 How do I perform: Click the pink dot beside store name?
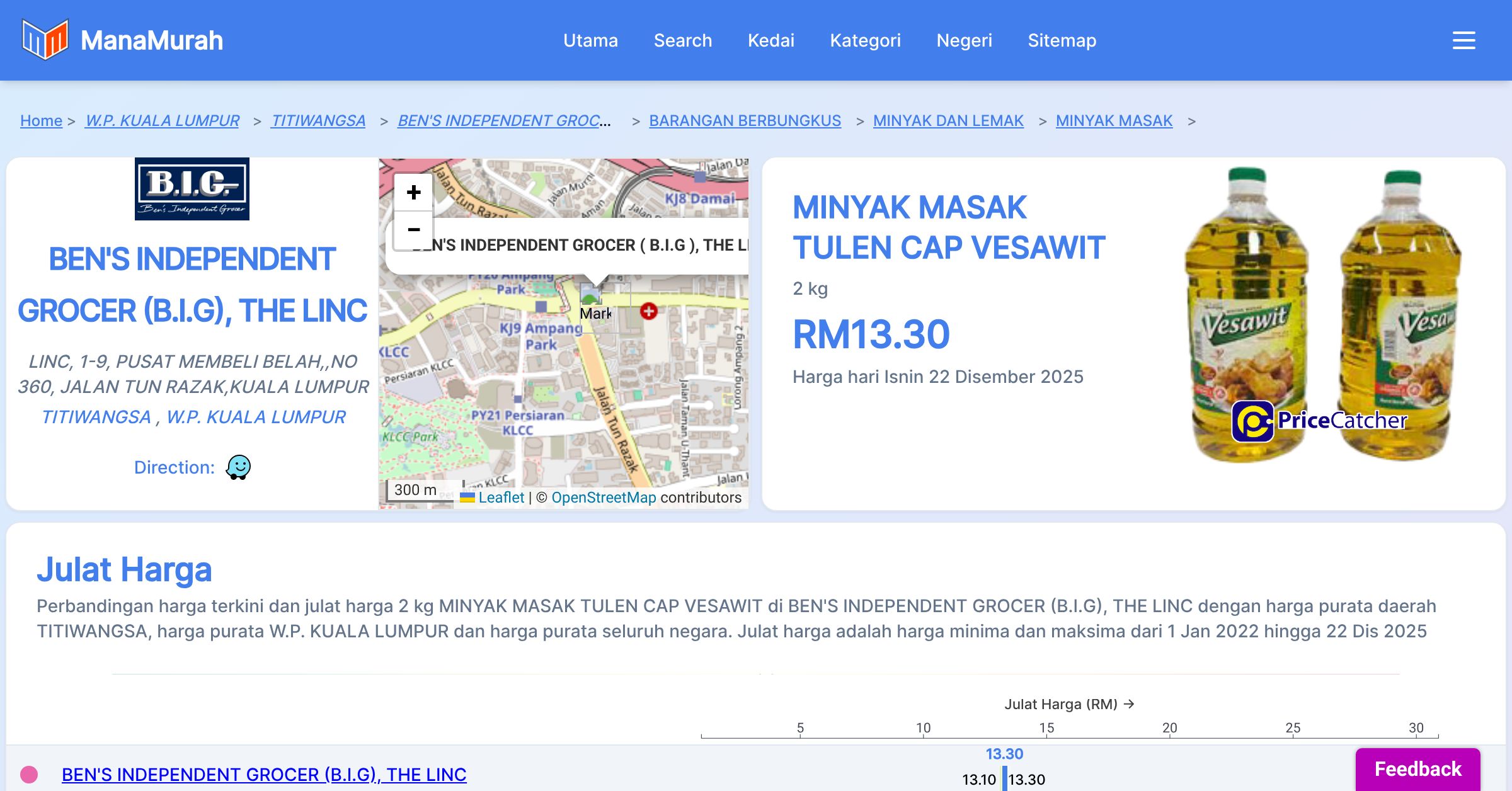pyautogui.click(x=29, y=774)
